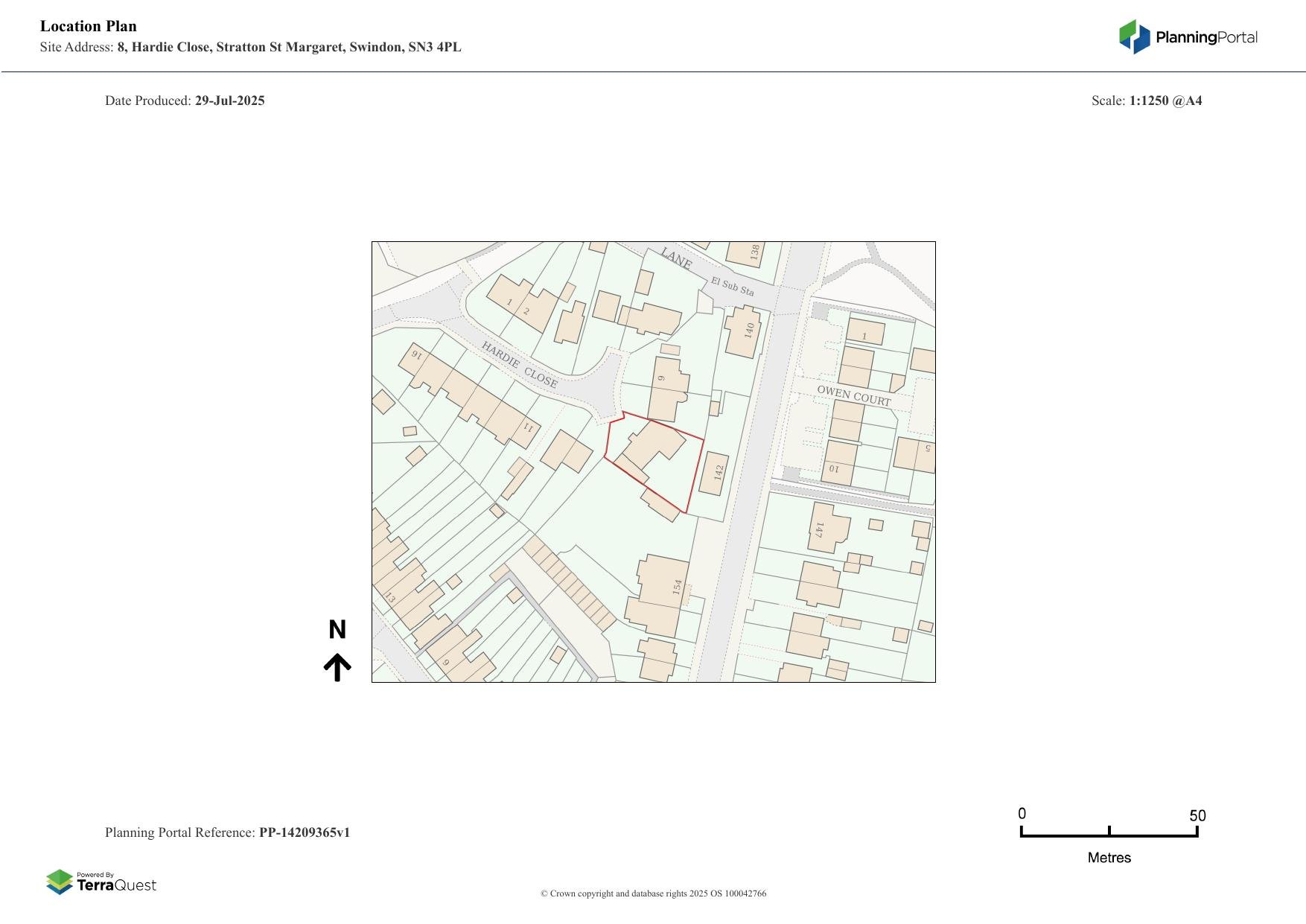This screenshot has height=924, width=1306.
Task: Click the Hardie Close street label
Action: click(x=519, y=365)
